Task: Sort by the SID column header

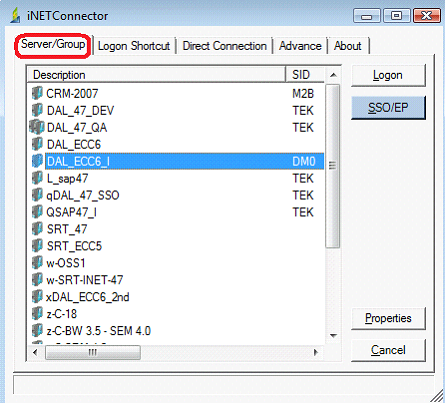Action: tap(305, 75)
